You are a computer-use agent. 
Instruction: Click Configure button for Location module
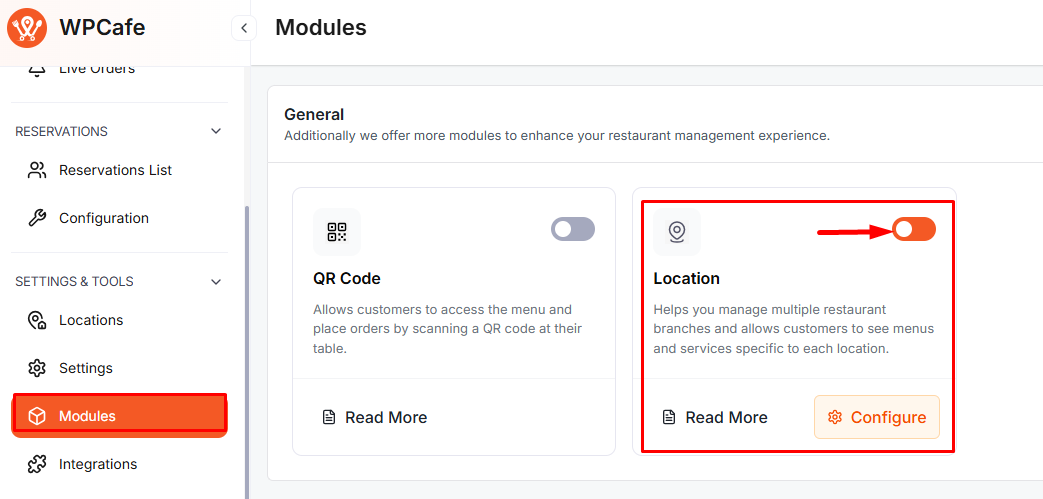pyautogui.click(x=877, y=417)
